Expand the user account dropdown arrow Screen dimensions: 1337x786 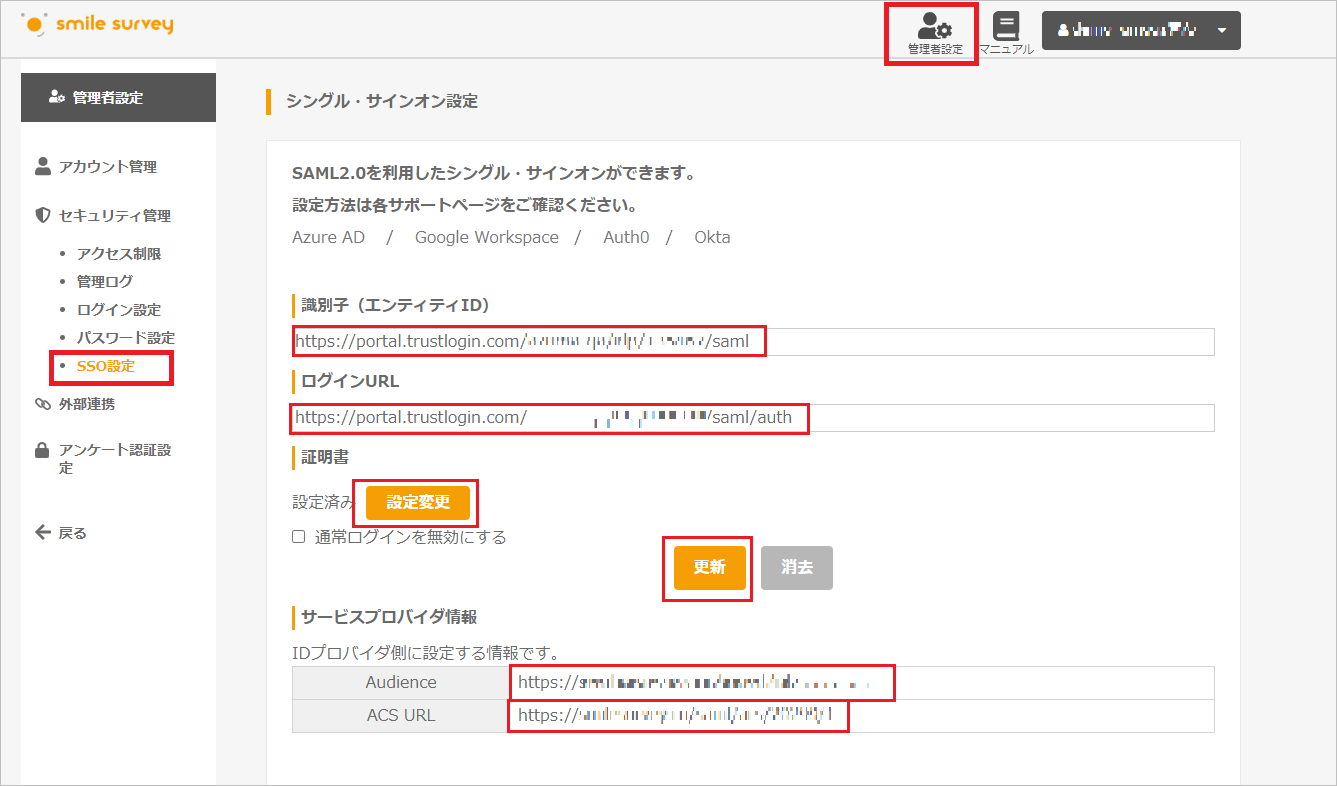[1222, 30]
